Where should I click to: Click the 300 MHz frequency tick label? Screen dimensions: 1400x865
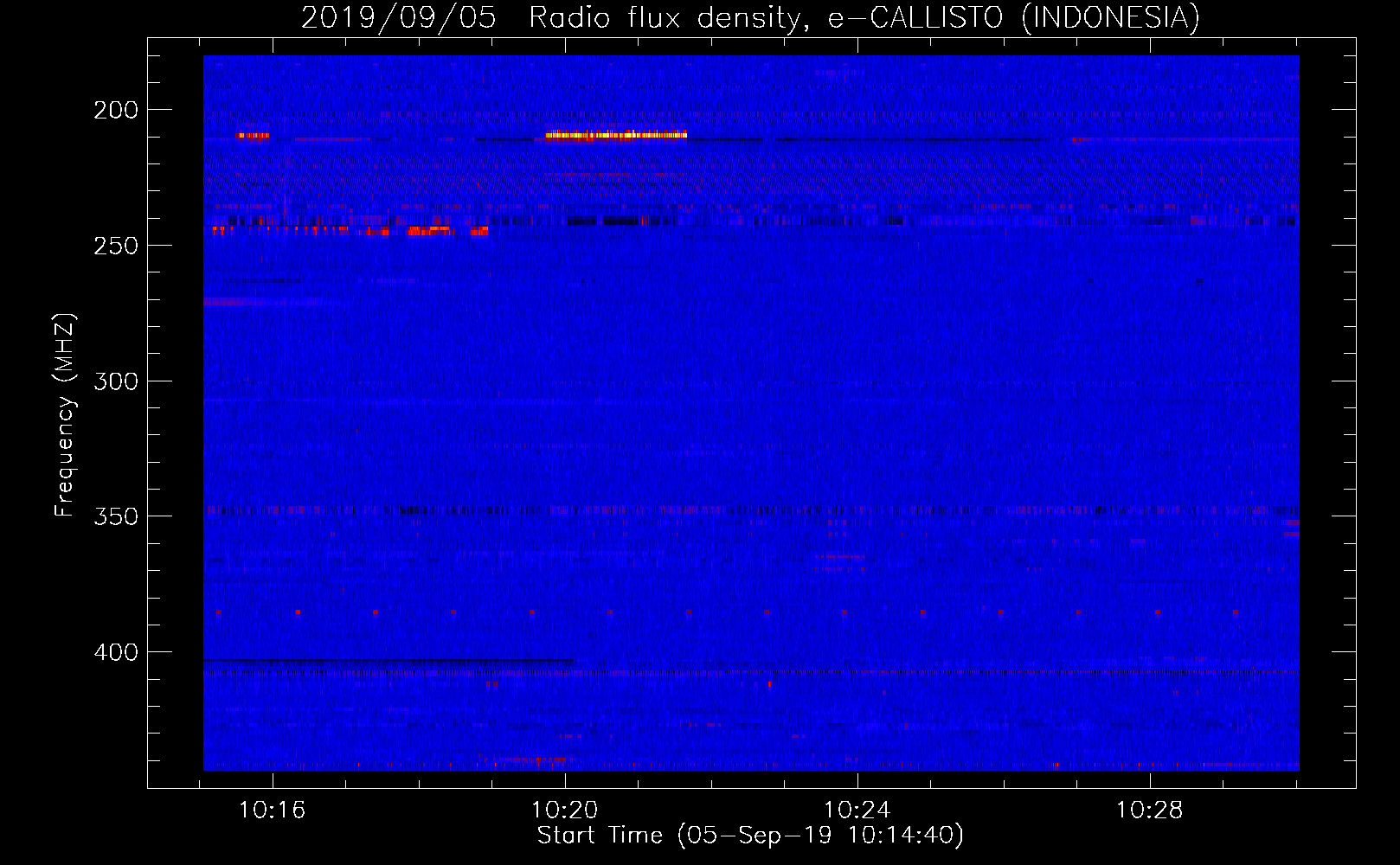tap(116, 381)
